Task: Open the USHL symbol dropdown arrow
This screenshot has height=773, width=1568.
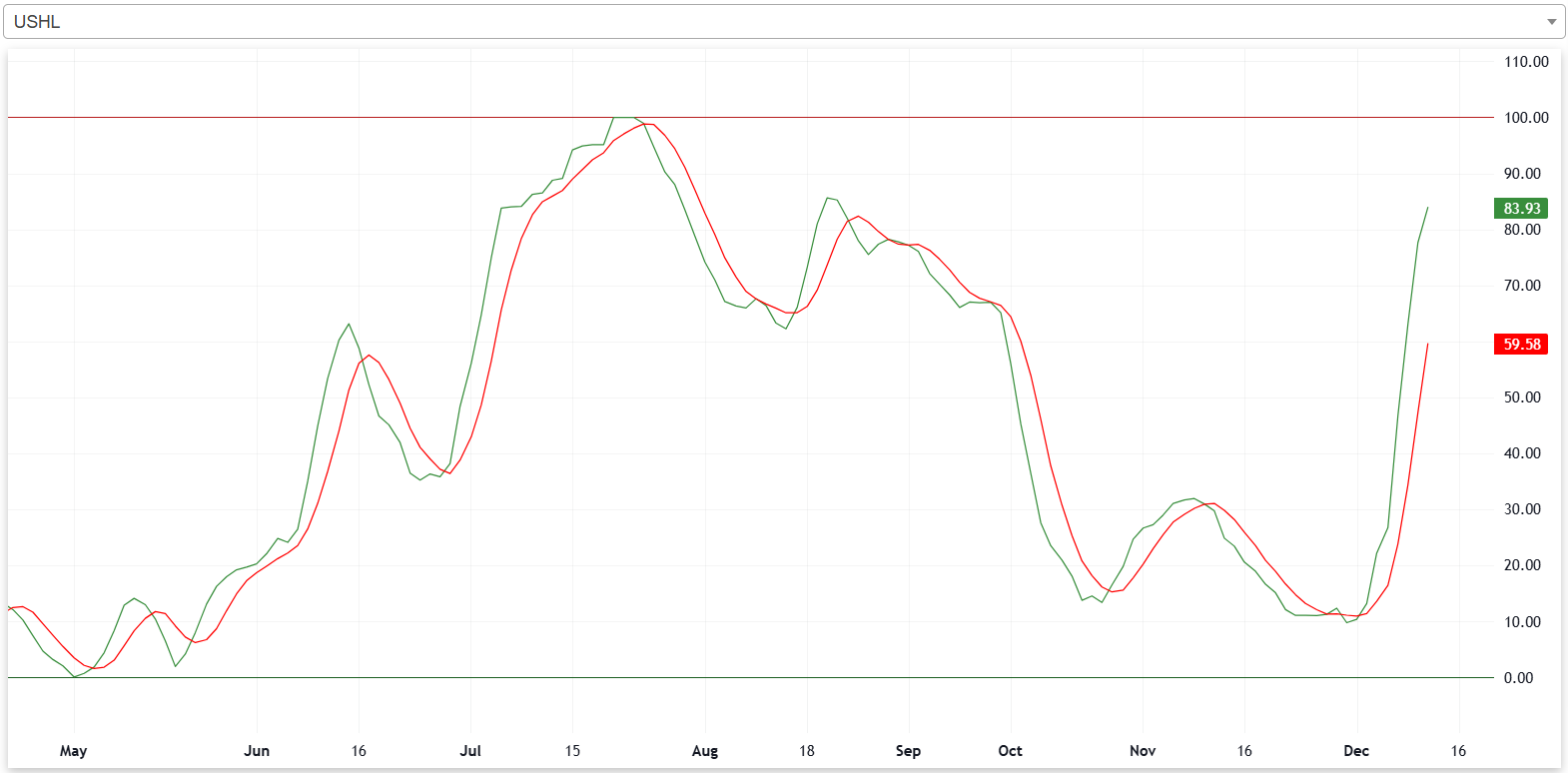Action: [x=1551, y=22]
